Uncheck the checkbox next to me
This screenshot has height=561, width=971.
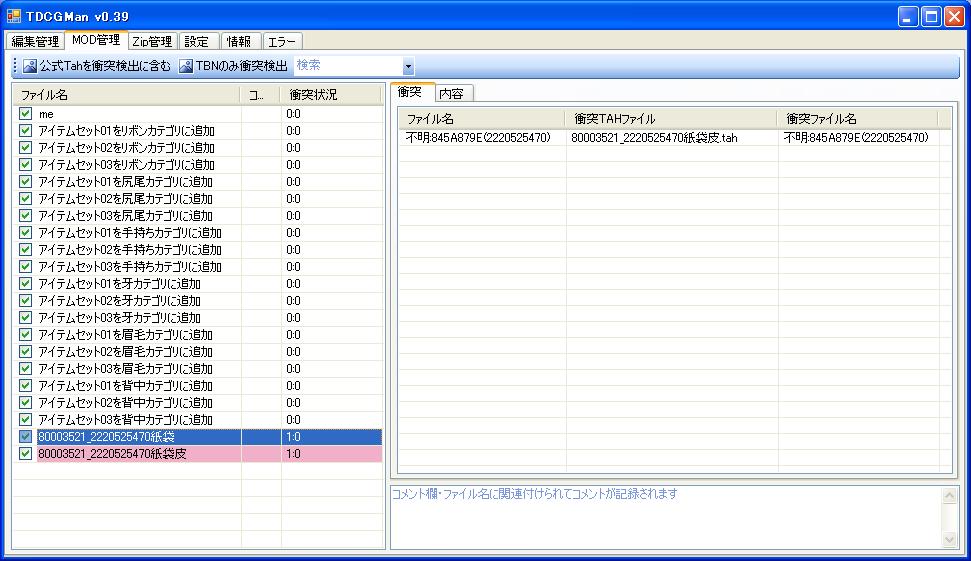[26, 114]
